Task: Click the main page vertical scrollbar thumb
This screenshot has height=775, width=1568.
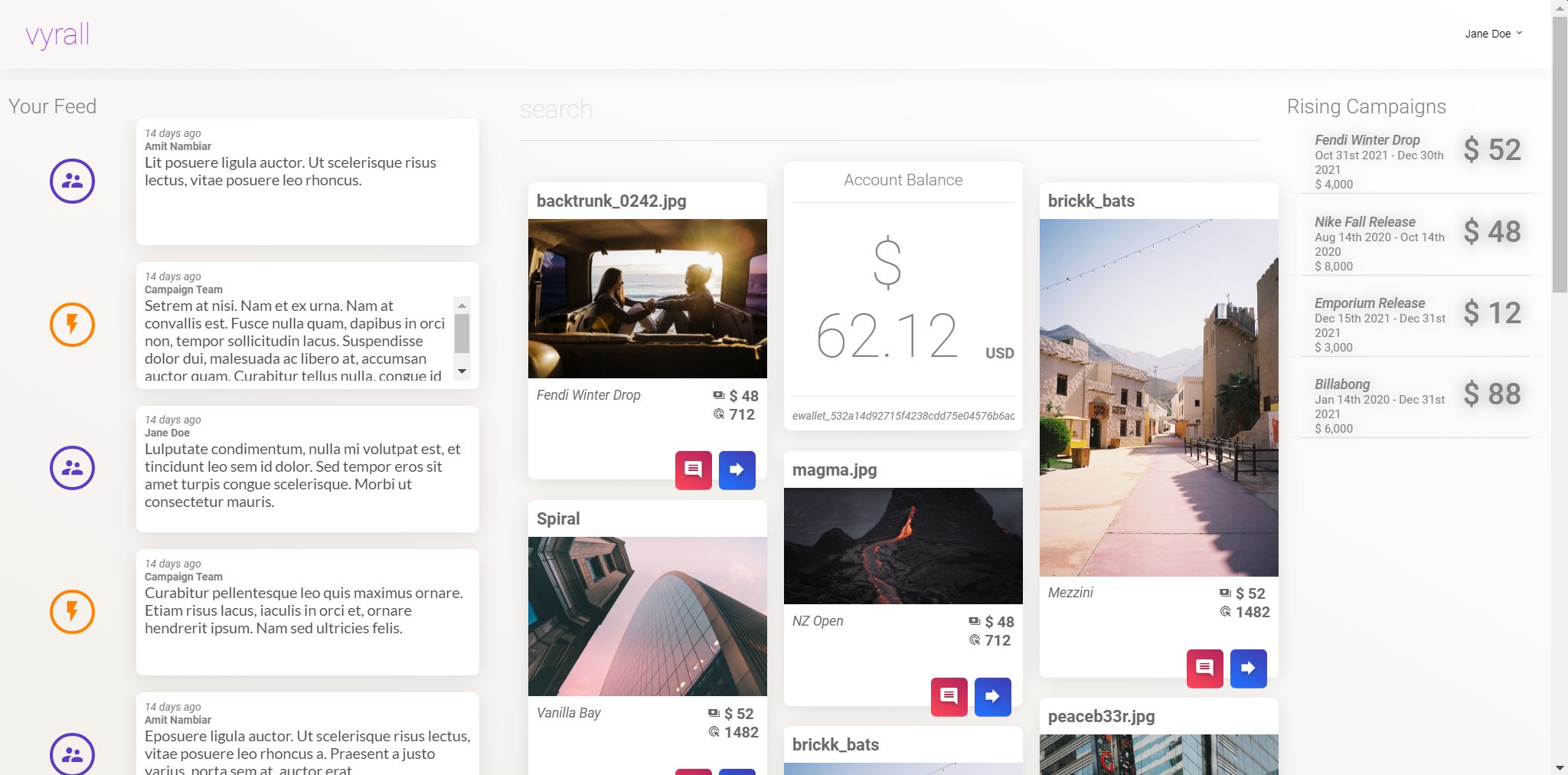Action: [1560, 155]
